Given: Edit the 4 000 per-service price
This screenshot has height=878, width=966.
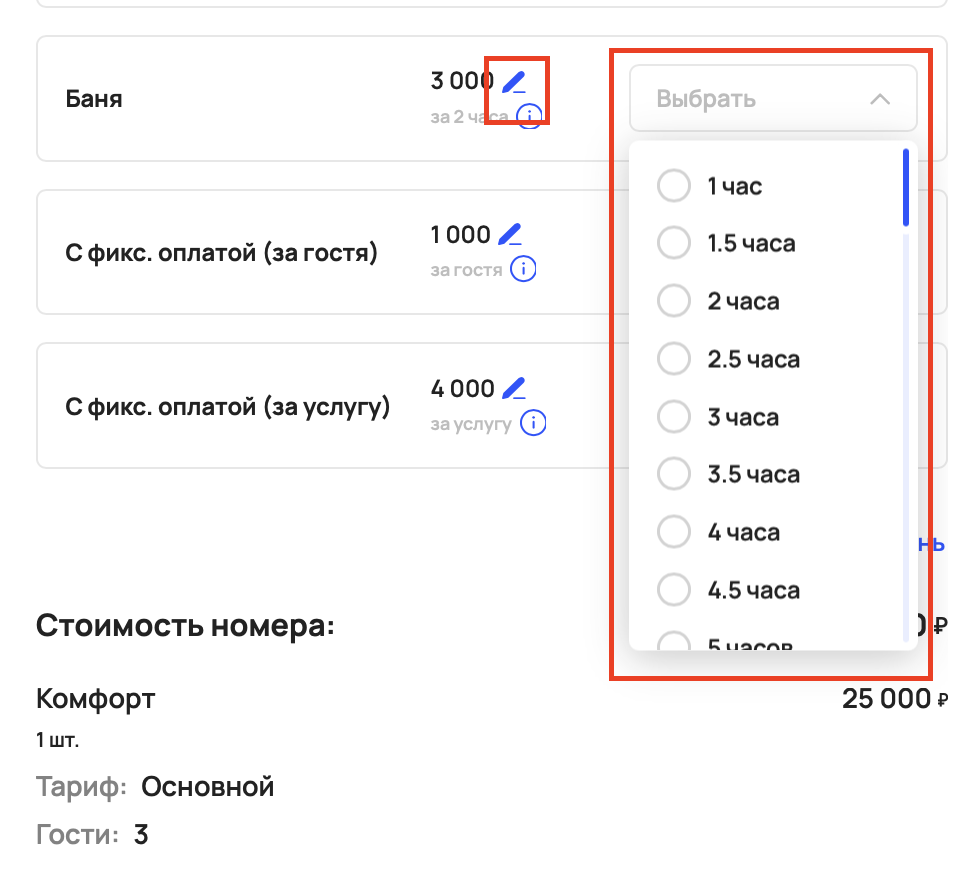Looking at the screenshot, I should (514, 388).
